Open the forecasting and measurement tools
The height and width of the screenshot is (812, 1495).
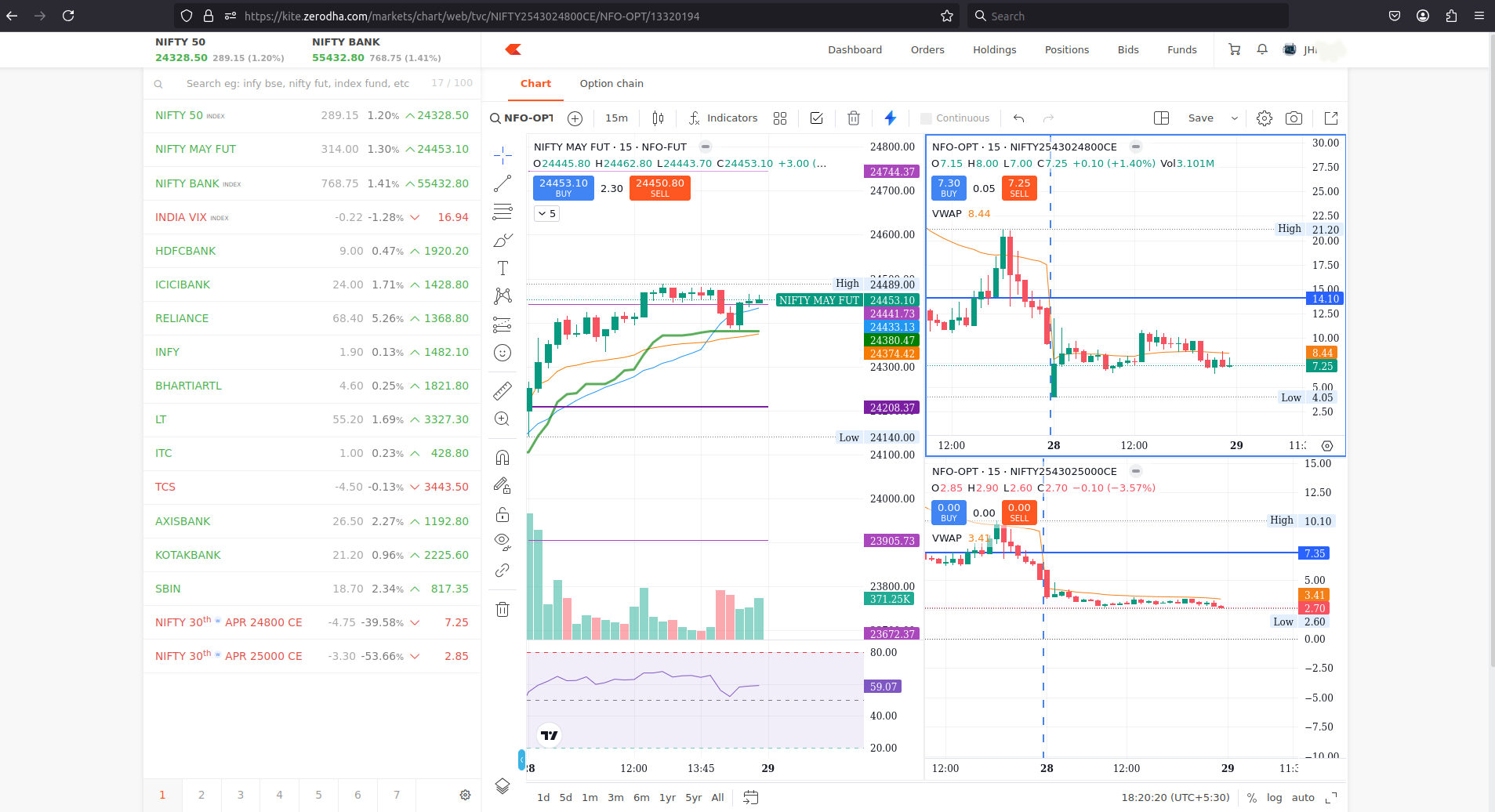click(x=503, y=324)
